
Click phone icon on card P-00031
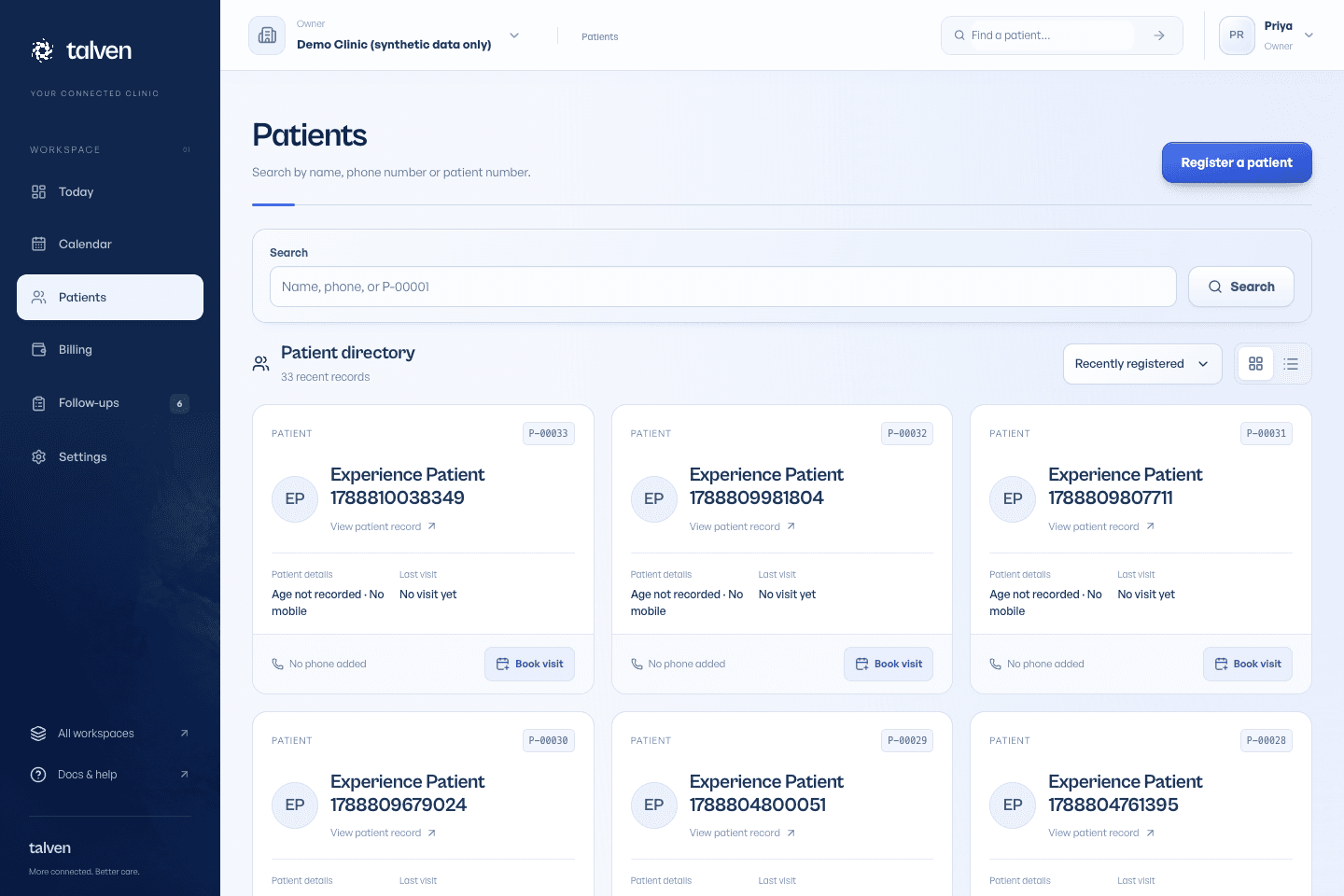(x=995, y=665)
